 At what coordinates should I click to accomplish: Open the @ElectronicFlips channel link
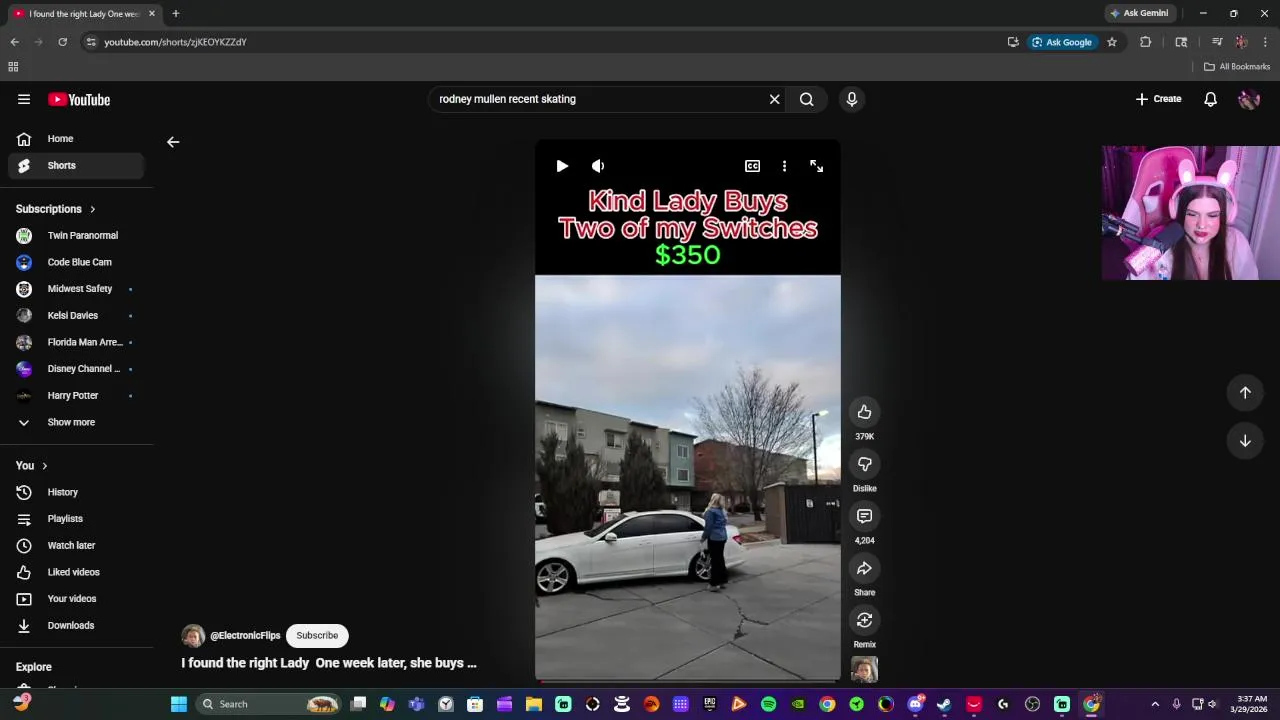click(245, 636)
